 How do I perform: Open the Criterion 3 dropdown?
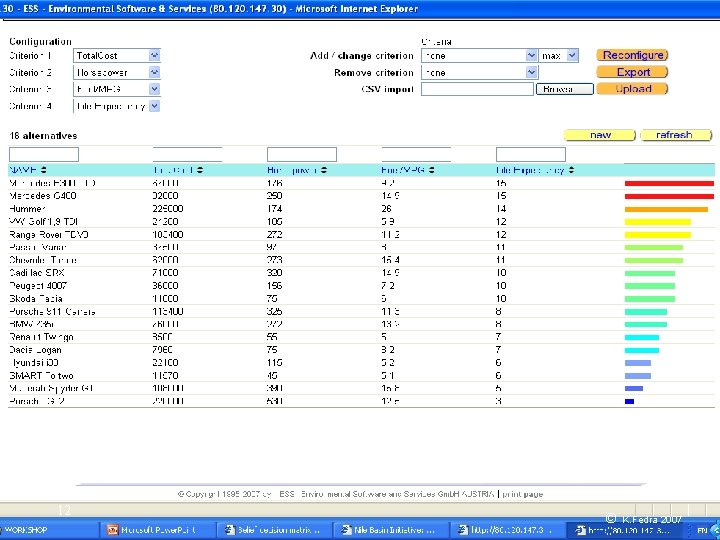tap(117, 89)
